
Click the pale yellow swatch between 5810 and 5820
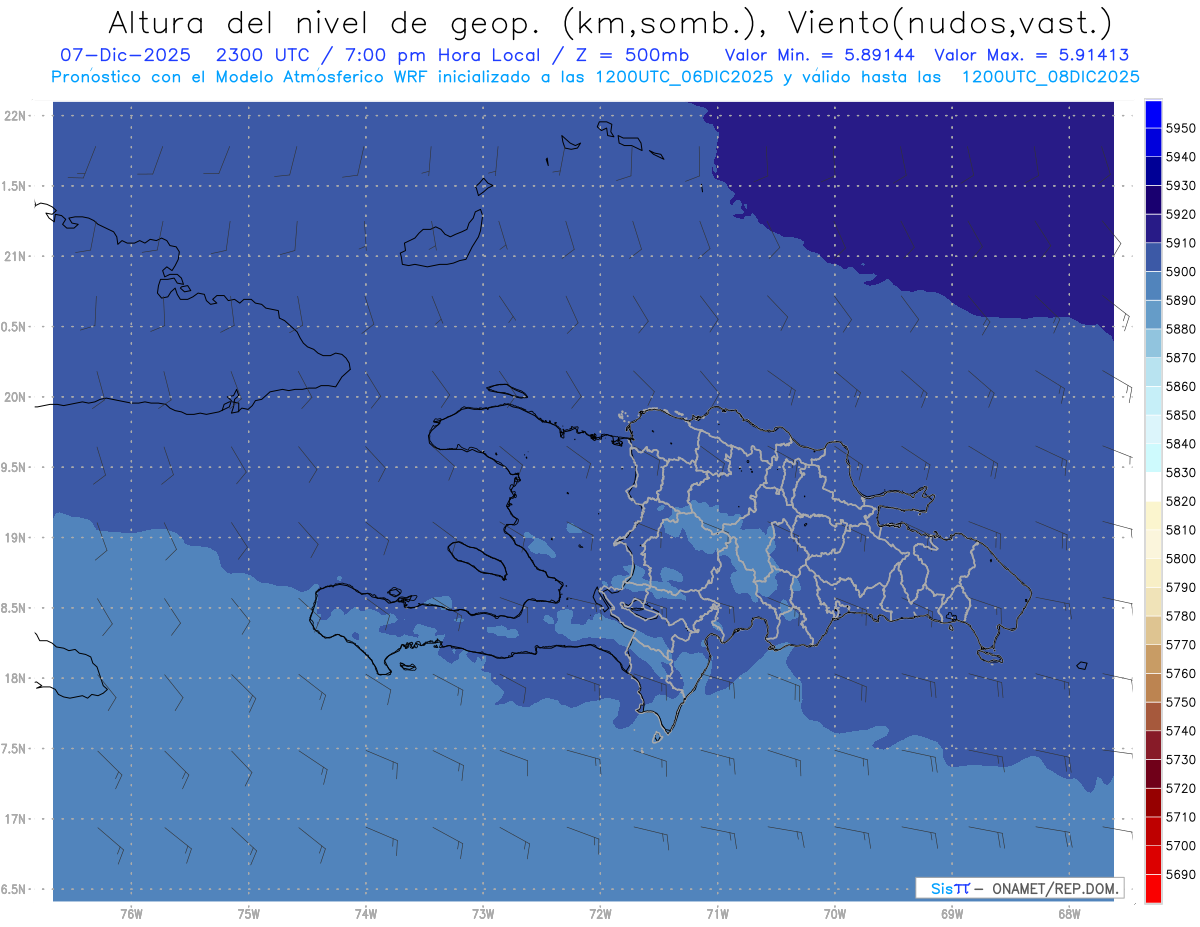(x=1153, y=516)
